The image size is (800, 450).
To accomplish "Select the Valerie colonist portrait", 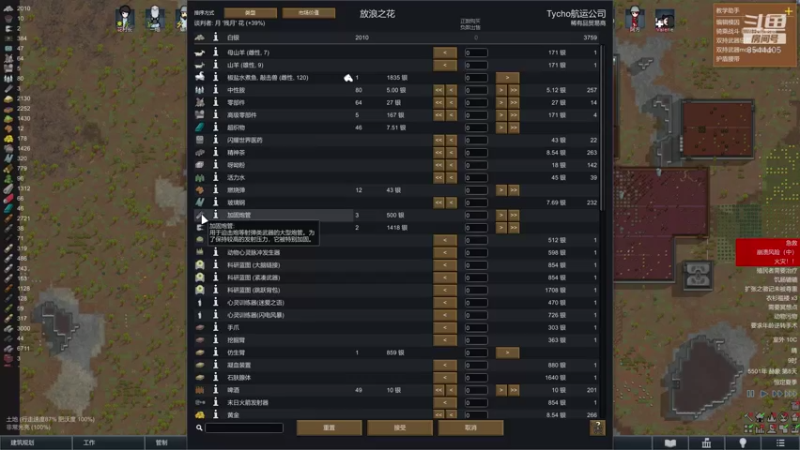I will (665, 20).
